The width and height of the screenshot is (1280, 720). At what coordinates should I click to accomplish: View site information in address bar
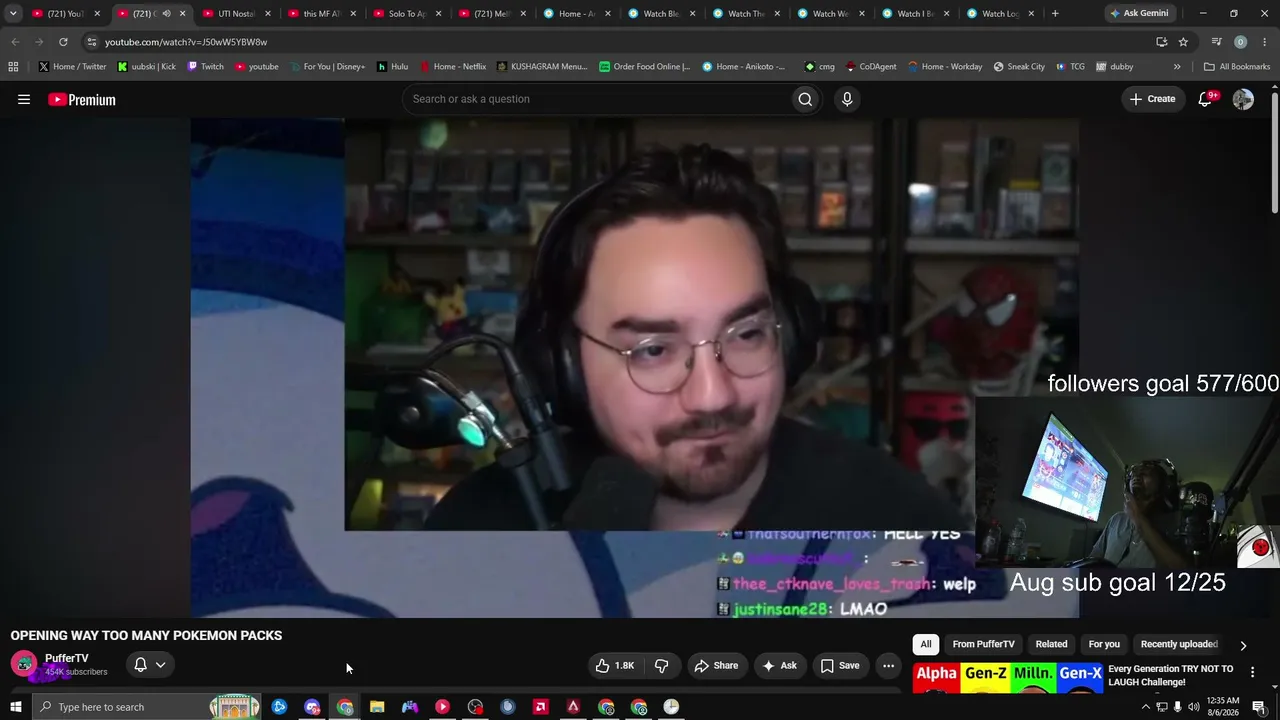[x=91, y=42]
